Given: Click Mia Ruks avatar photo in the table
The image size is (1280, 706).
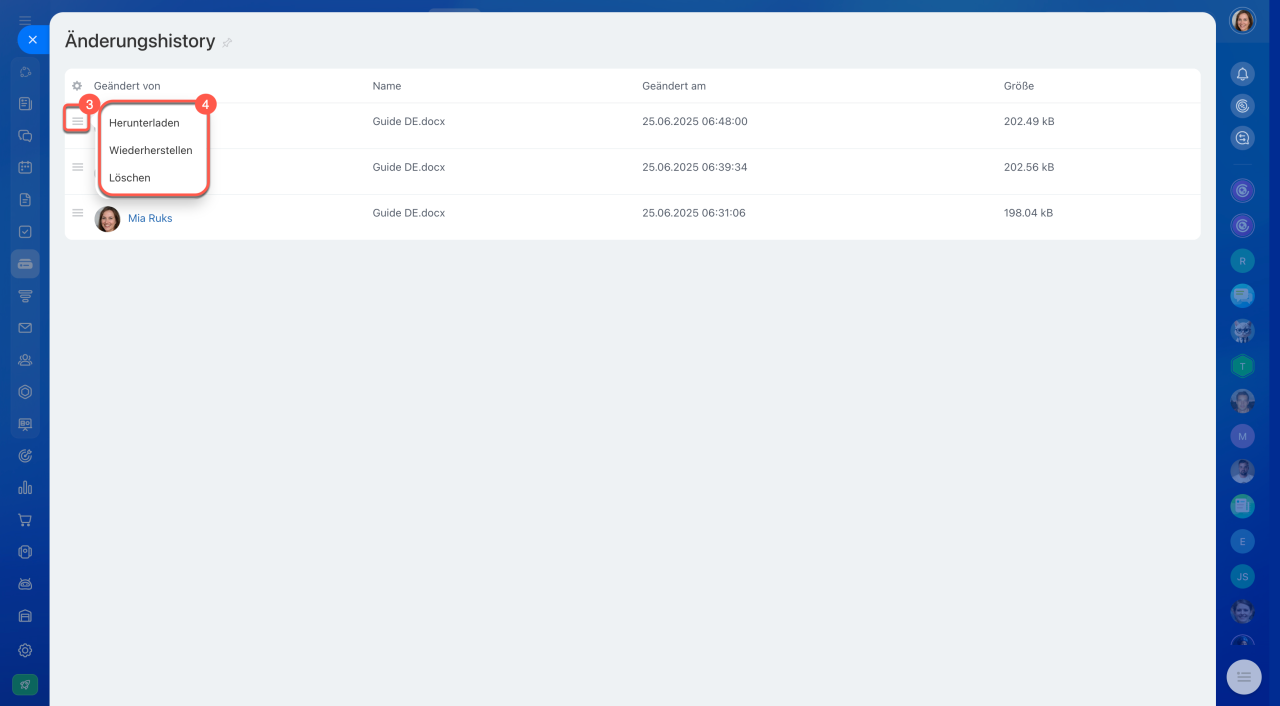Looking at the screenshot, I should click(x=107, y=218).
